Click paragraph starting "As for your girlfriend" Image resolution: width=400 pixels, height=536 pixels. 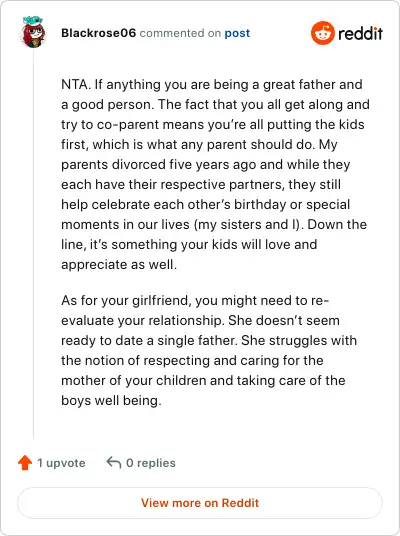209,350
